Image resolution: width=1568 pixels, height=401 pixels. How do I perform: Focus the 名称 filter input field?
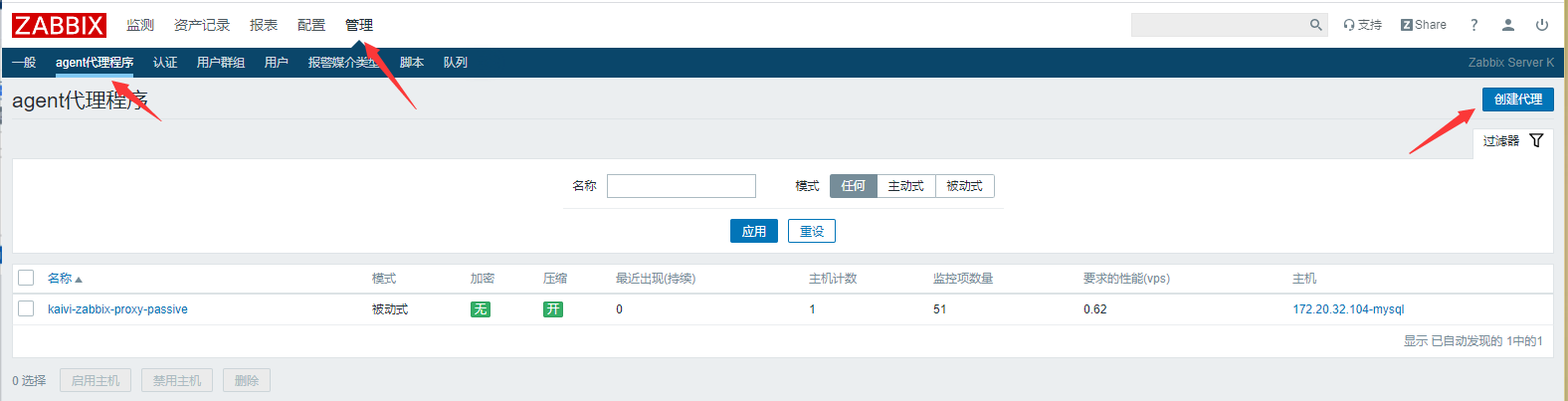click(682, 186)
